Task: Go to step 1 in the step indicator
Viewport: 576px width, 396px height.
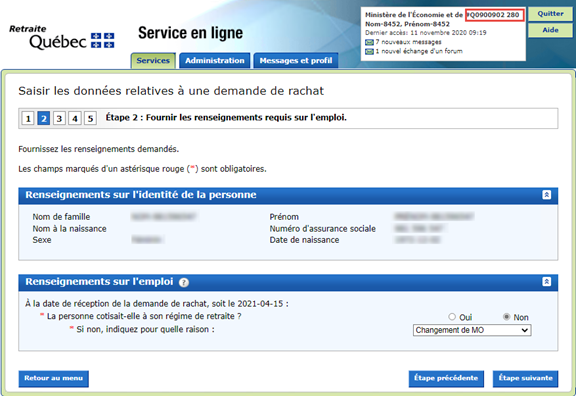Action: pyautogui.click(x=28, y=119)
